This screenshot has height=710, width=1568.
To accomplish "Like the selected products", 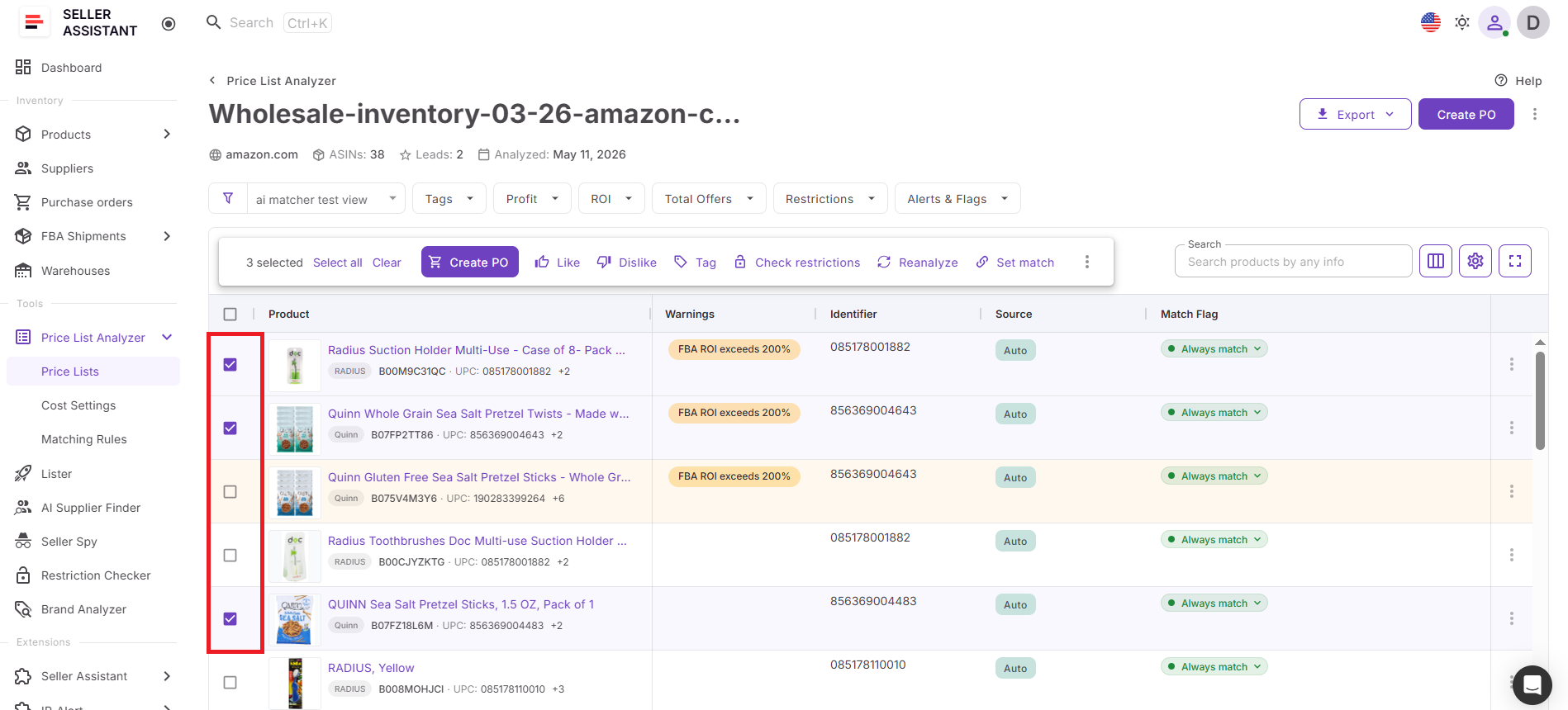I will (558, 262).
